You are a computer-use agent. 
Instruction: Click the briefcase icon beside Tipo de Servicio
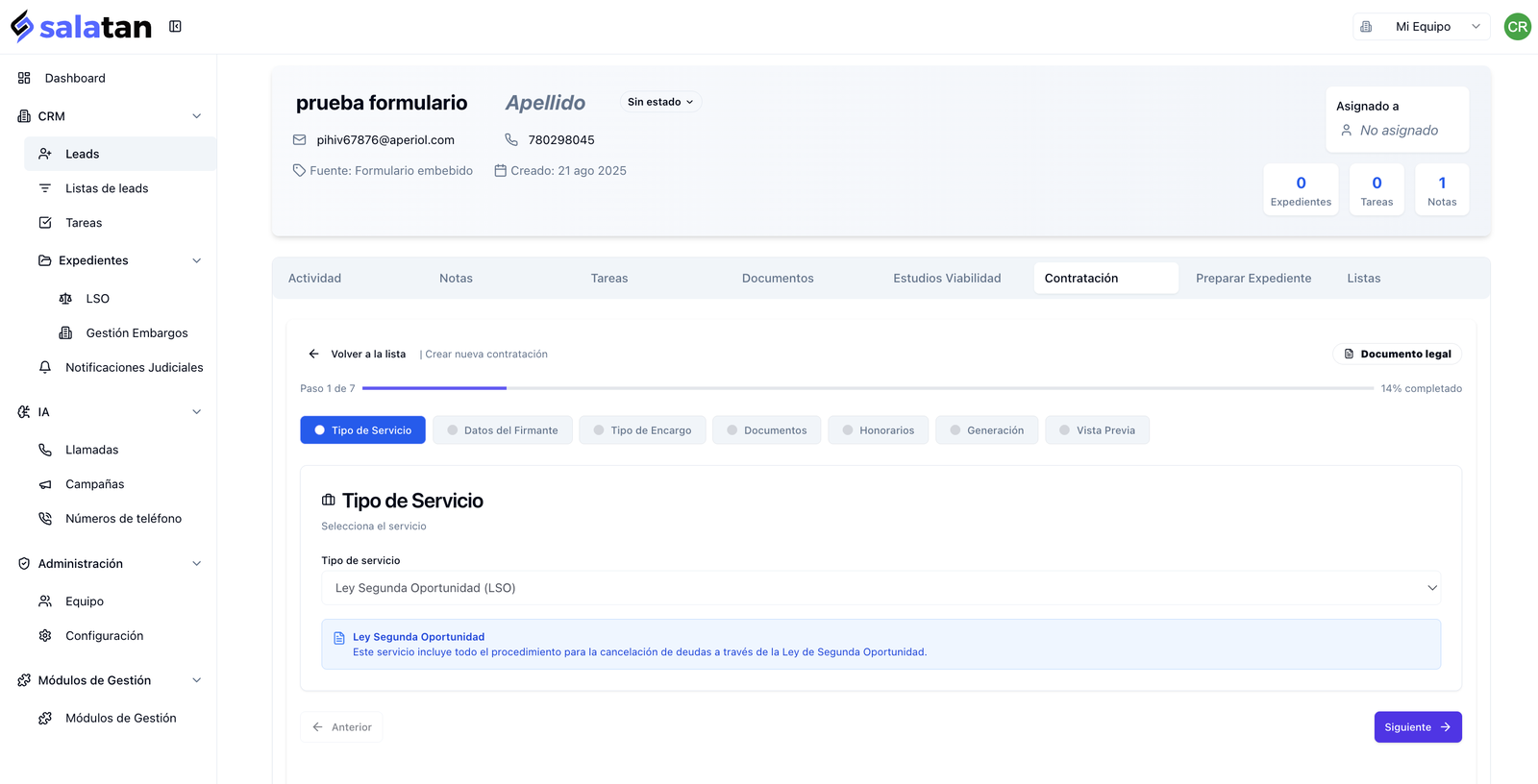point(329,501)
